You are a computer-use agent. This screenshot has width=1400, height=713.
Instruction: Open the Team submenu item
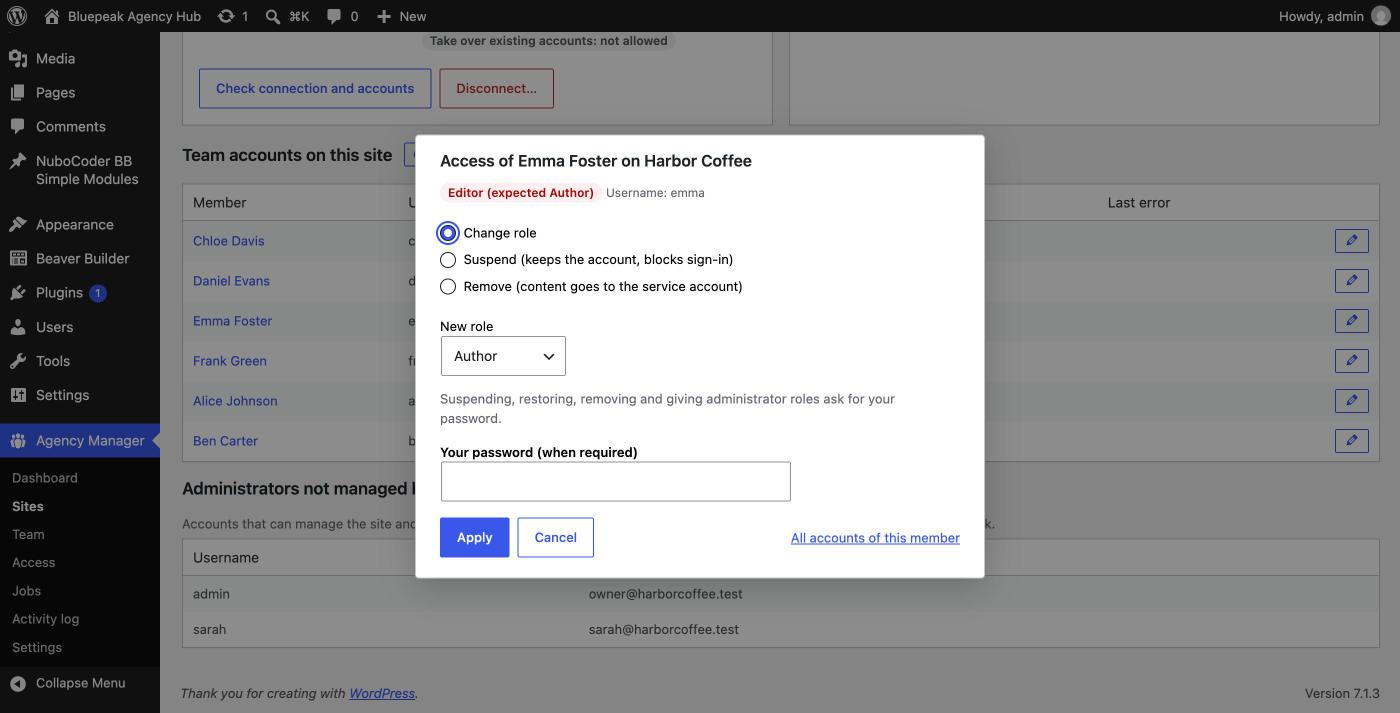point(28,535)
